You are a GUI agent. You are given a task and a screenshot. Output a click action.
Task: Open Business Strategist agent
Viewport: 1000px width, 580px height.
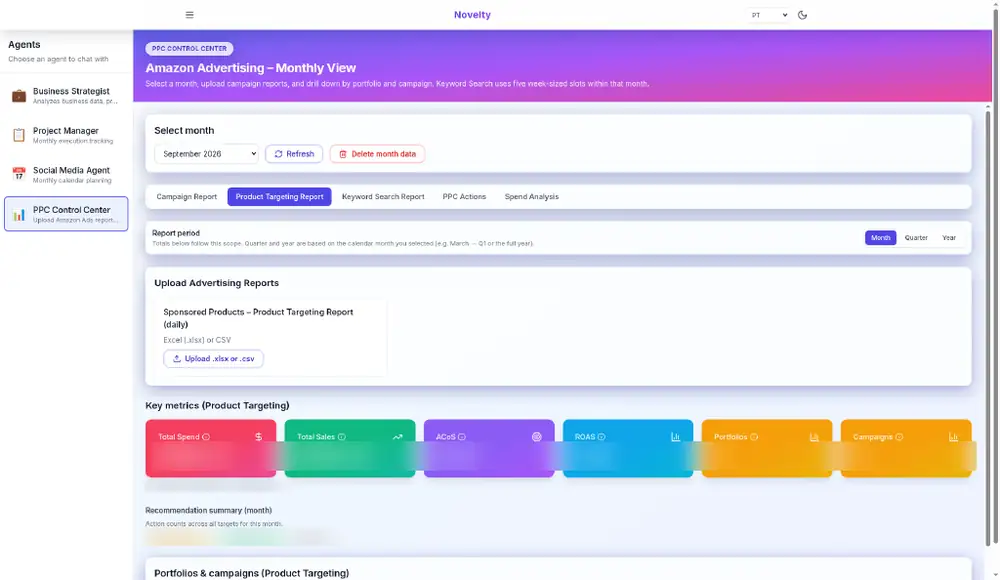pyautogui.click(x=66, y=96)
